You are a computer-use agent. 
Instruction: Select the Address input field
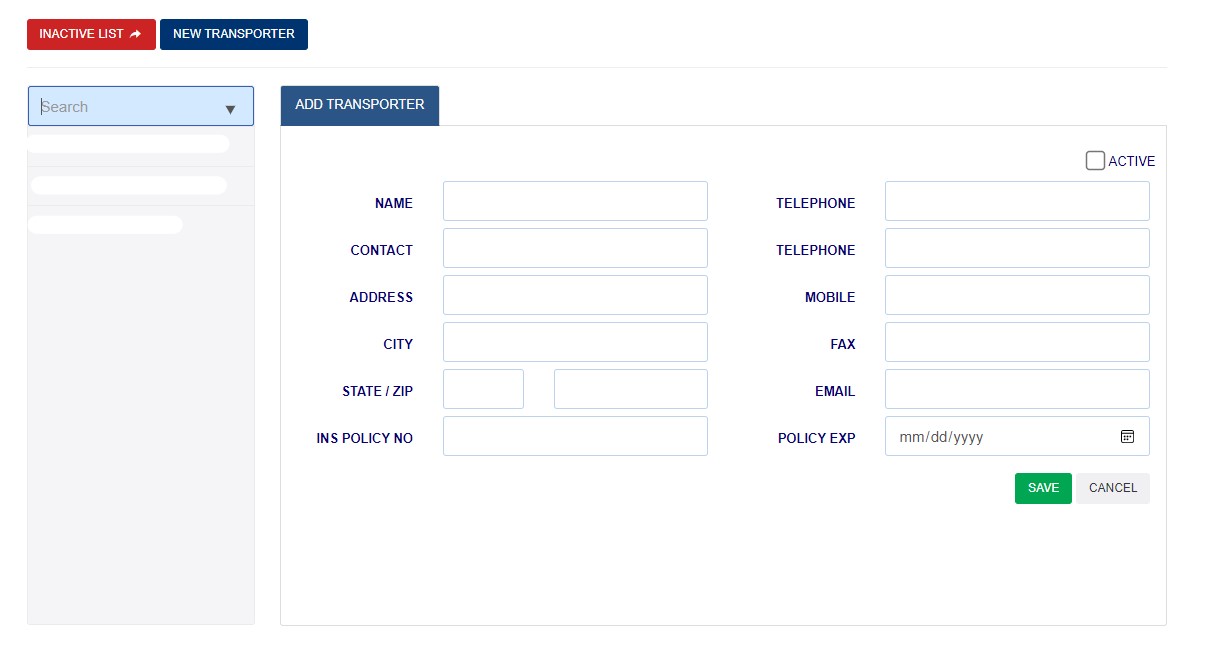575,295
